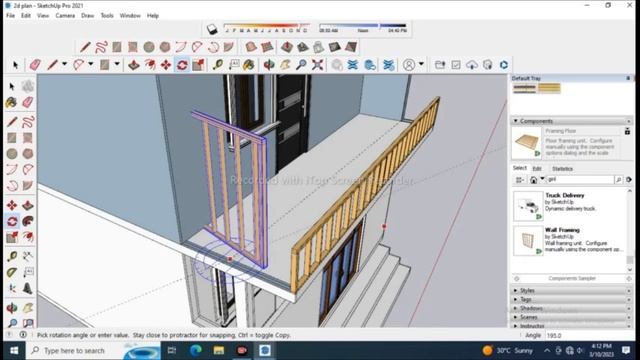Select Sandbox From Scratch tool
The height and width of the screenshot is (360, 640).
(267, 47)
